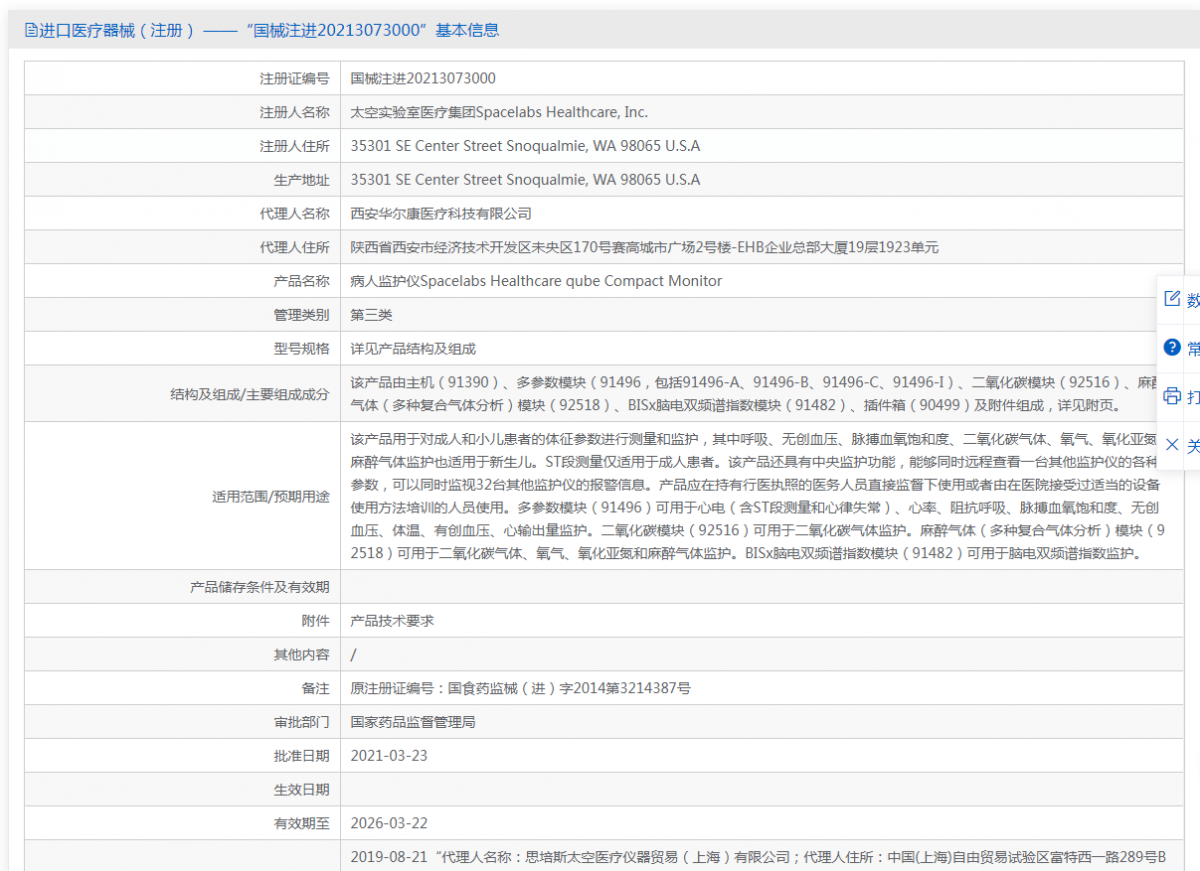Click the page heading 进口医疗器械（注册）基本信息
The height and width of the screenshot is (871, 1200).
[x=269, y=31]
